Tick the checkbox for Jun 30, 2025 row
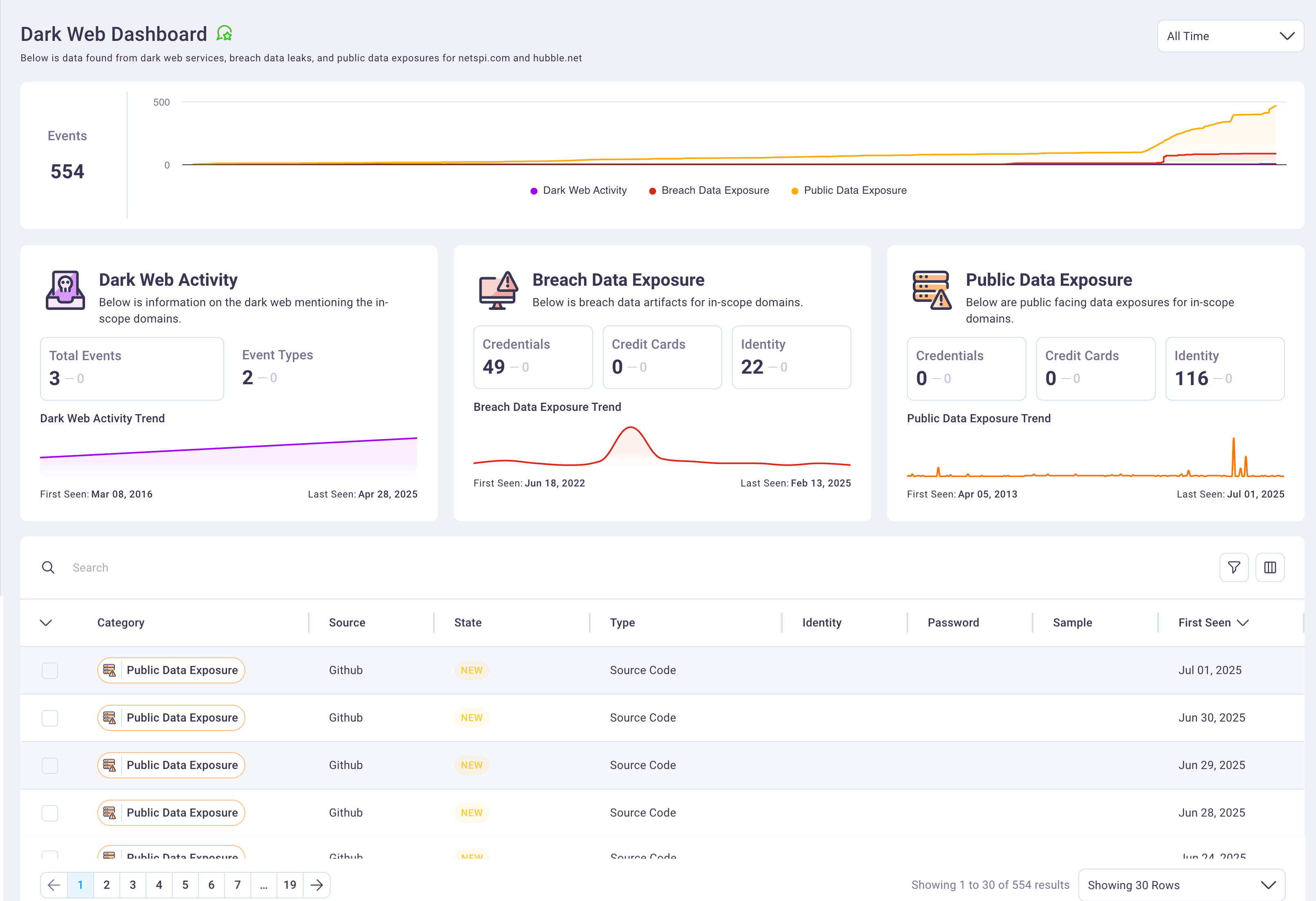Viewport: 1316px width, 901px height. tap(50, 718)
